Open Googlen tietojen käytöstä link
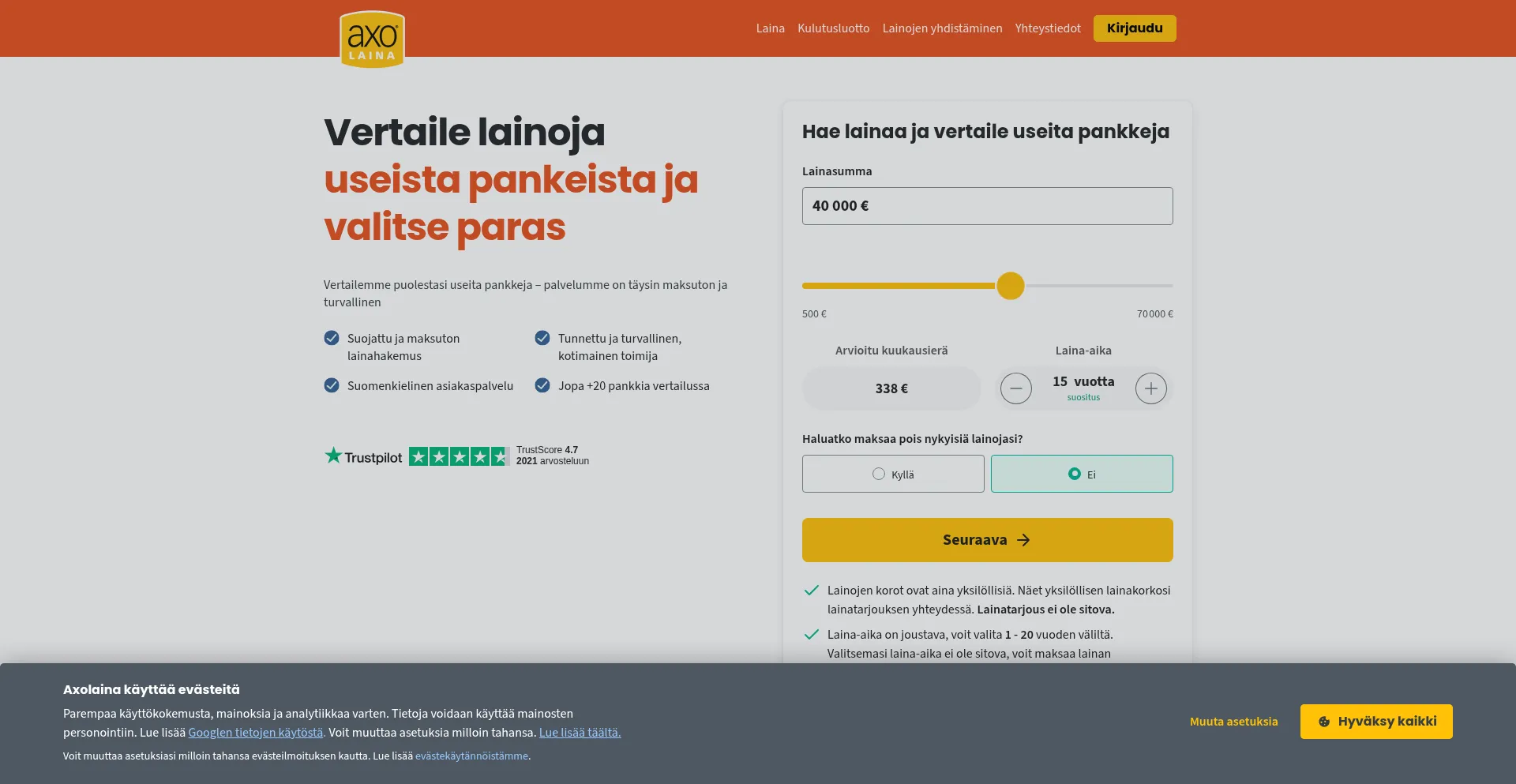The image size is (1516, 784). pos(257,733)
